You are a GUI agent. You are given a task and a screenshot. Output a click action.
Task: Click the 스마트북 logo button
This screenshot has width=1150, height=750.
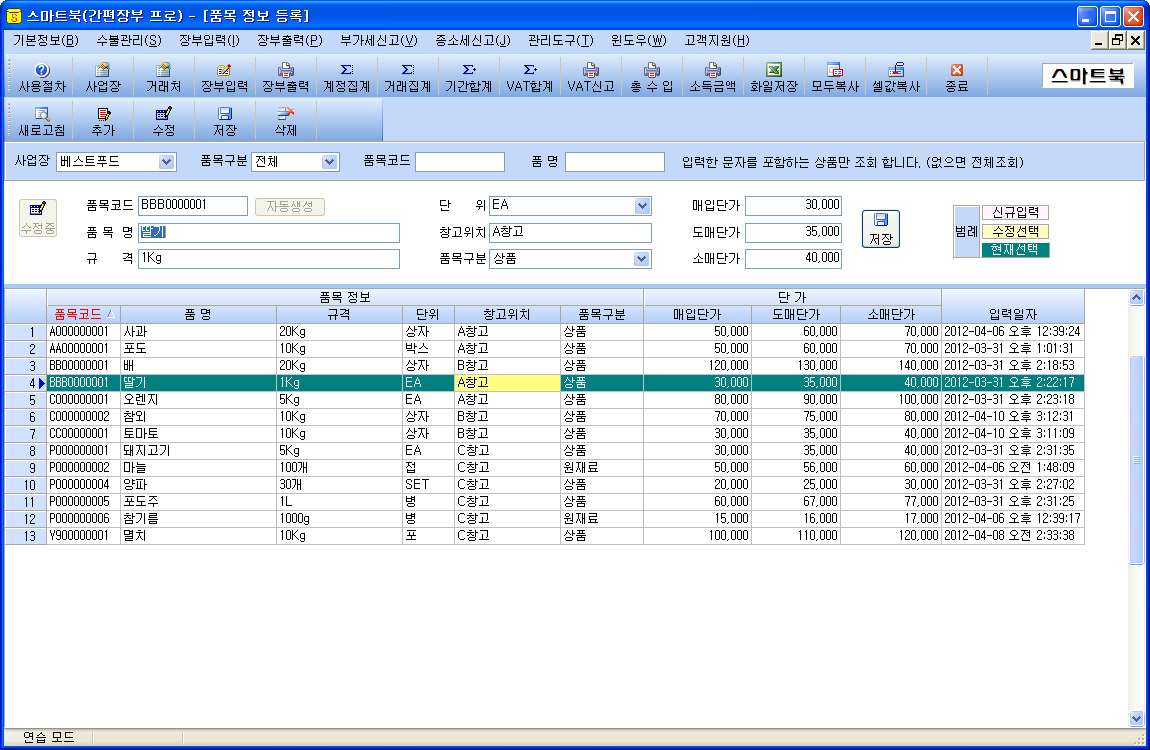point(1088,76)
